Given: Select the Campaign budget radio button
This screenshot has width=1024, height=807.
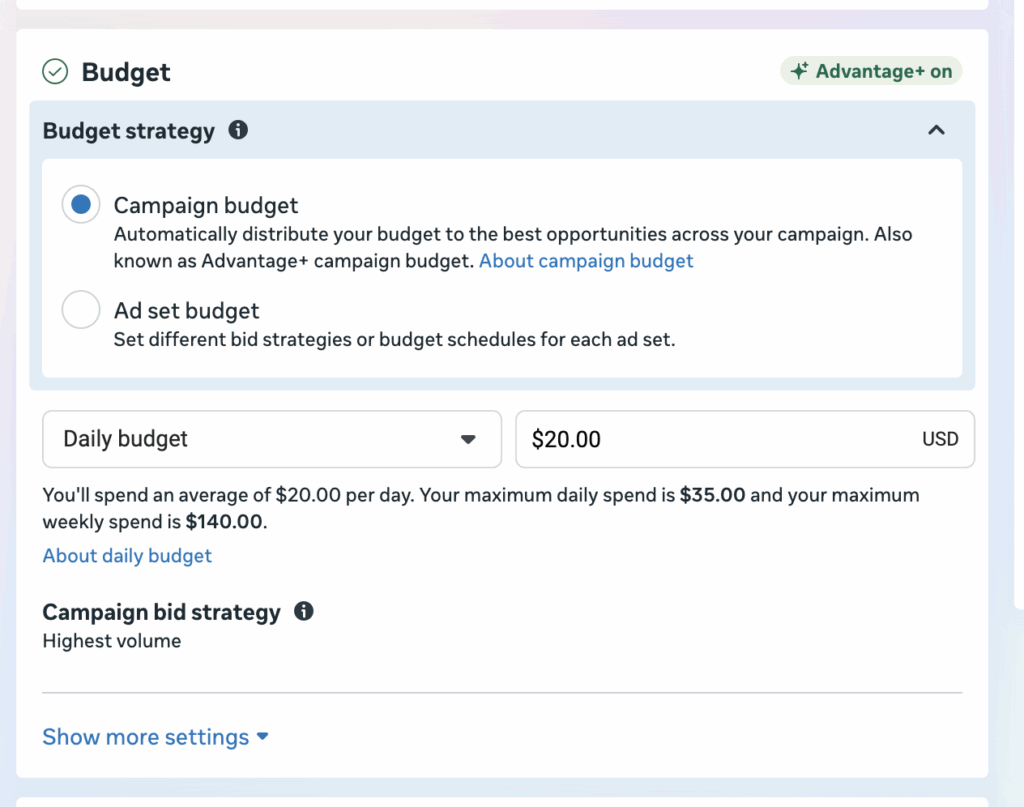Looking at the screenshot, I should click(x=81, y=204).
